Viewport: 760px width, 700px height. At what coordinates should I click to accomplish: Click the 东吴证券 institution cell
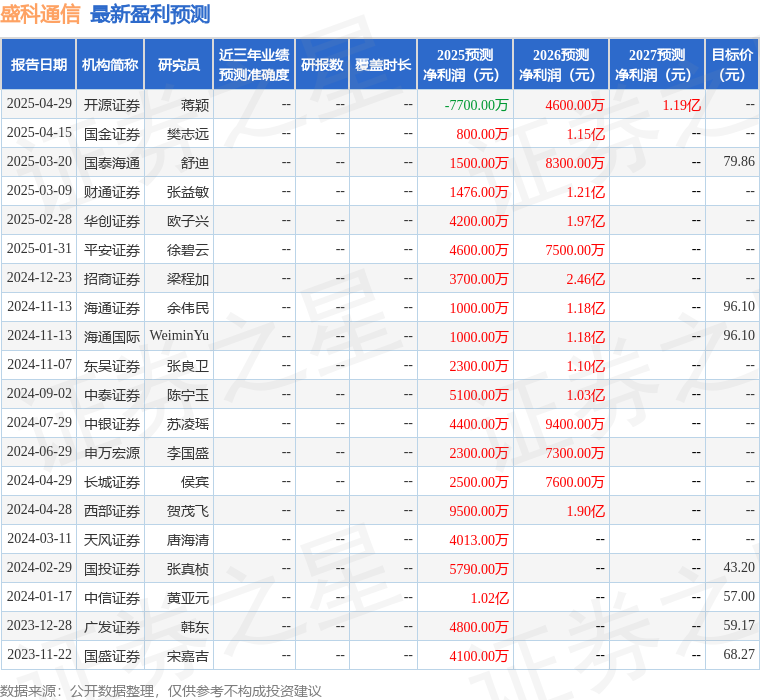point(112,366)
